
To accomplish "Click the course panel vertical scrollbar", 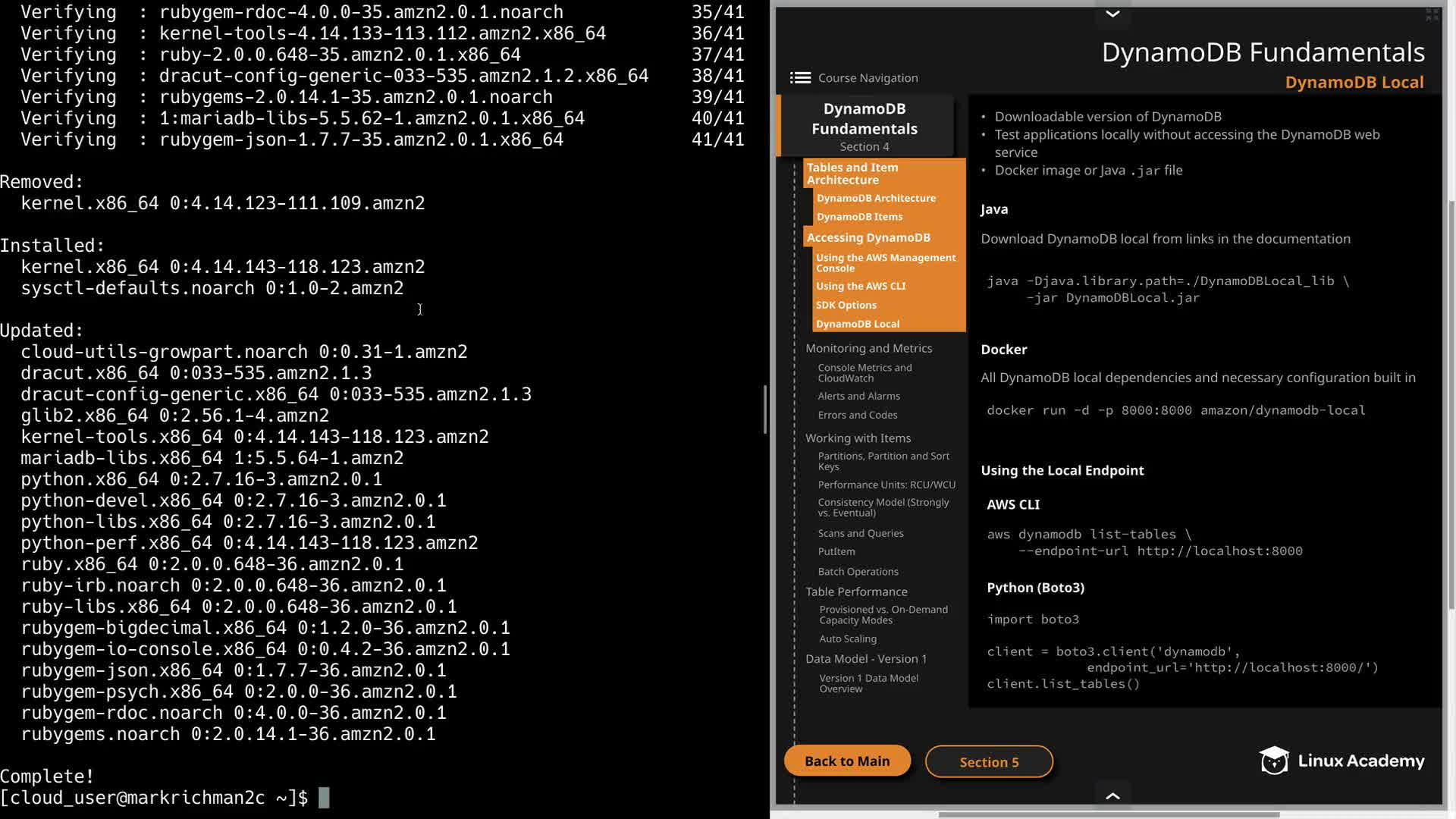I will click(1451, 402).
